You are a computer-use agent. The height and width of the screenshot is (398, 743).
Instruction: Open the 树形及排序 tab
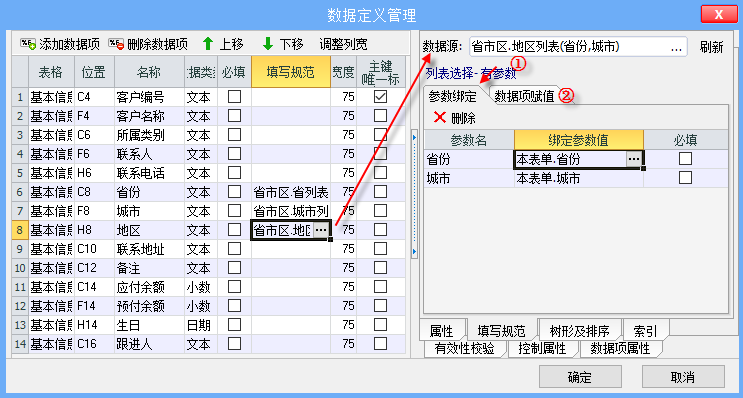[x=579, y=331]
